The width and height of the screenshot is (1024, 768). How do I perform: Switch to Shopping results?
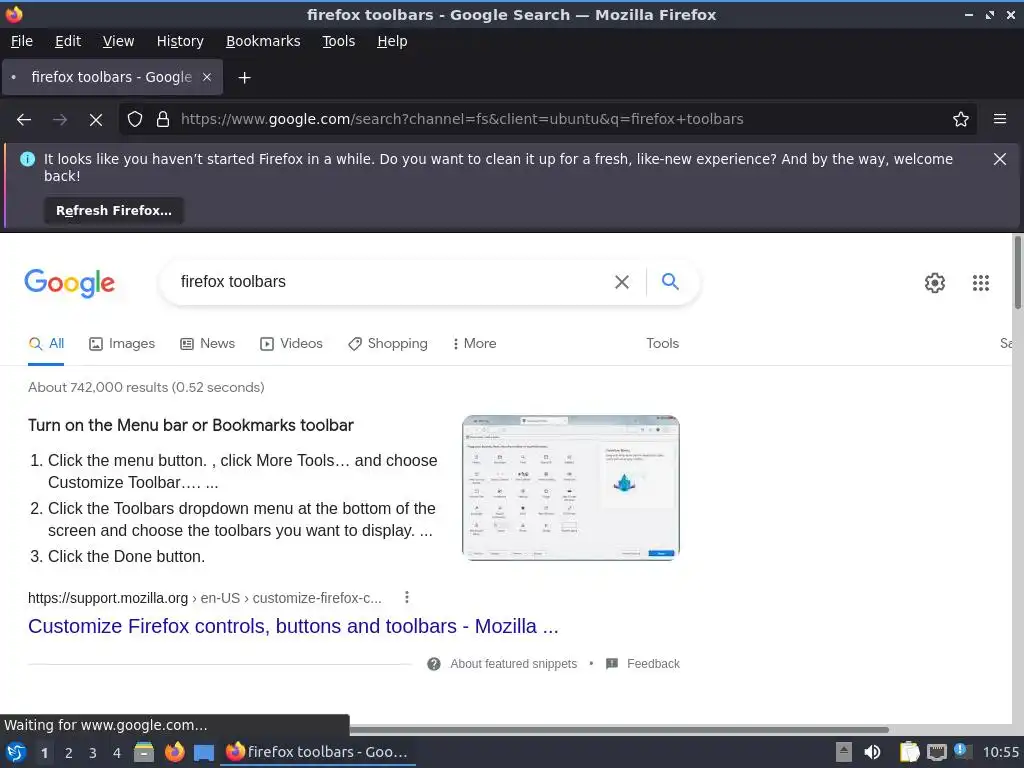pos(388,344)
